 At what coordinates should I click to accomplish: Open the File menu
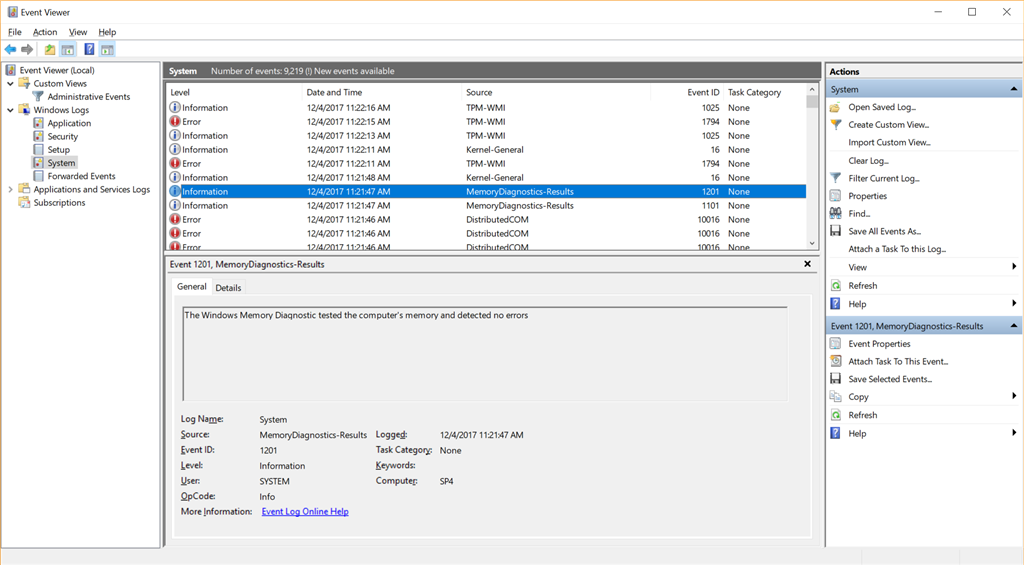pyautogui.click(x=14, y=32)
